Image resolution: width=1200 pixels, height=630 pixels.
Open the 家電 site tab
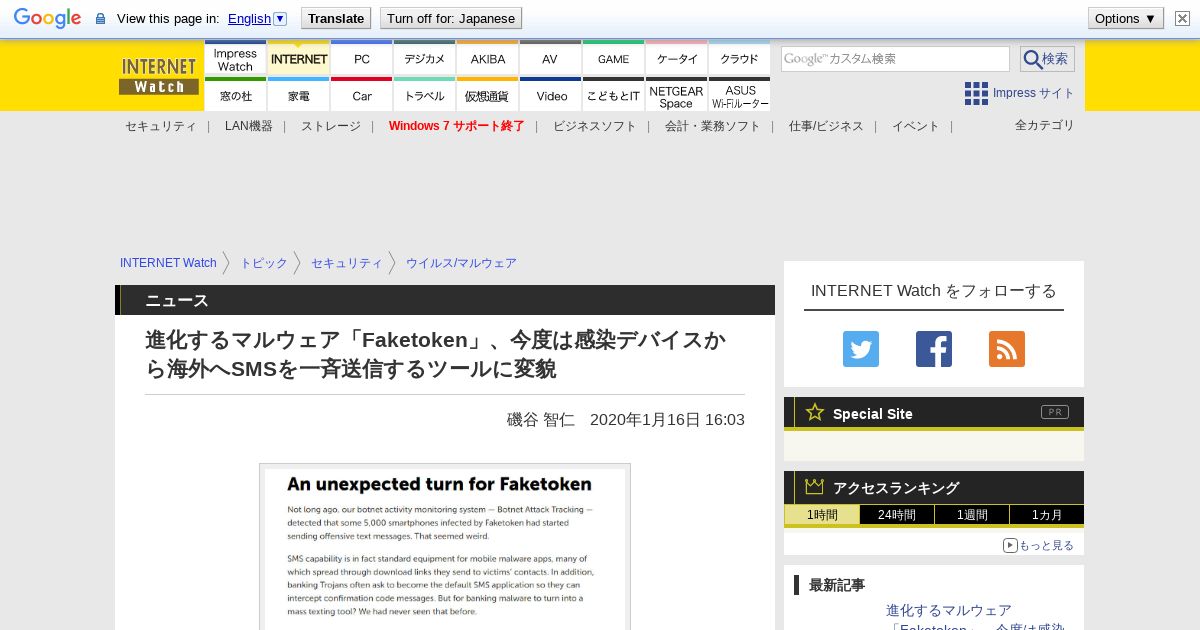point(299,95)
